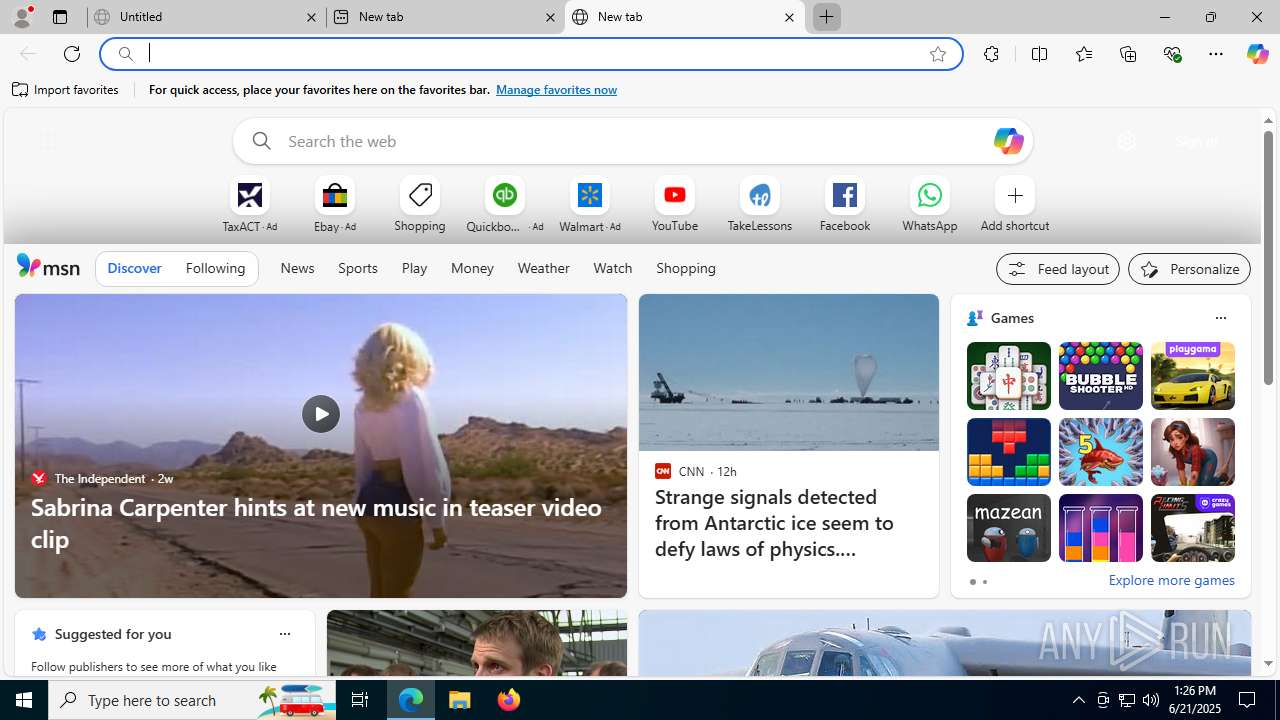
Task: Open the Shopping shortcut tile
Action: (420, 205)
